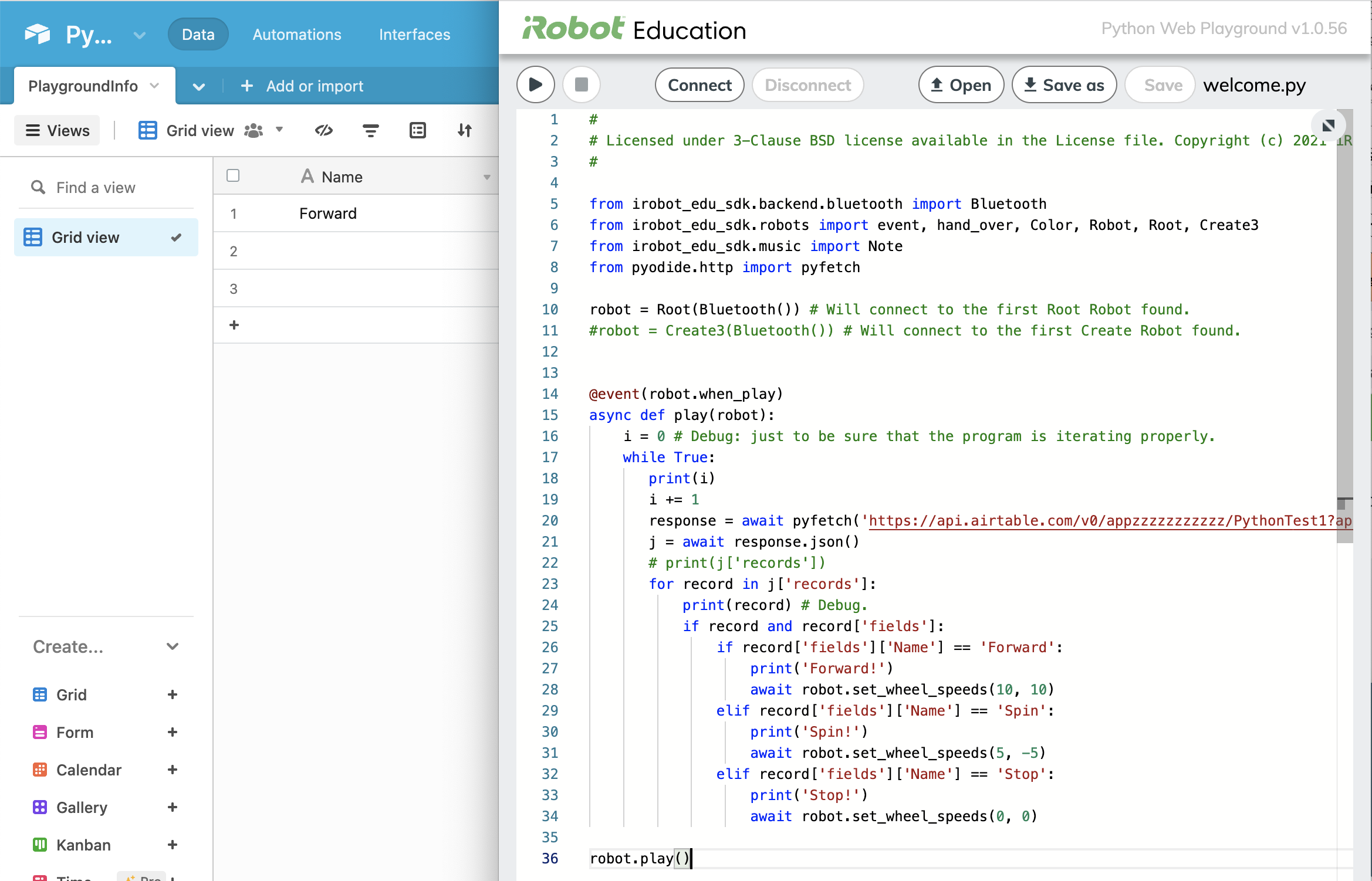Open the filter icon in toolbar
Screen dimensions: 1372x881
[x=370, y=130]
